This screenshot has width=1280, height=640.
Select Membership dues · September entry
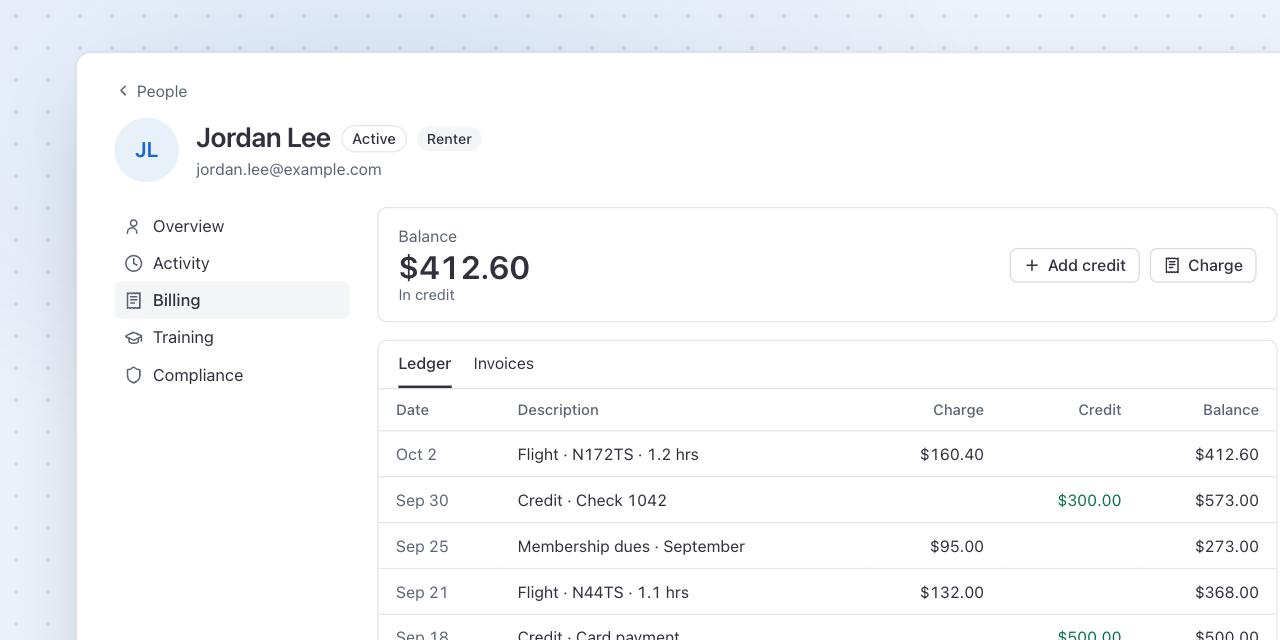click(x=631, y=547)
